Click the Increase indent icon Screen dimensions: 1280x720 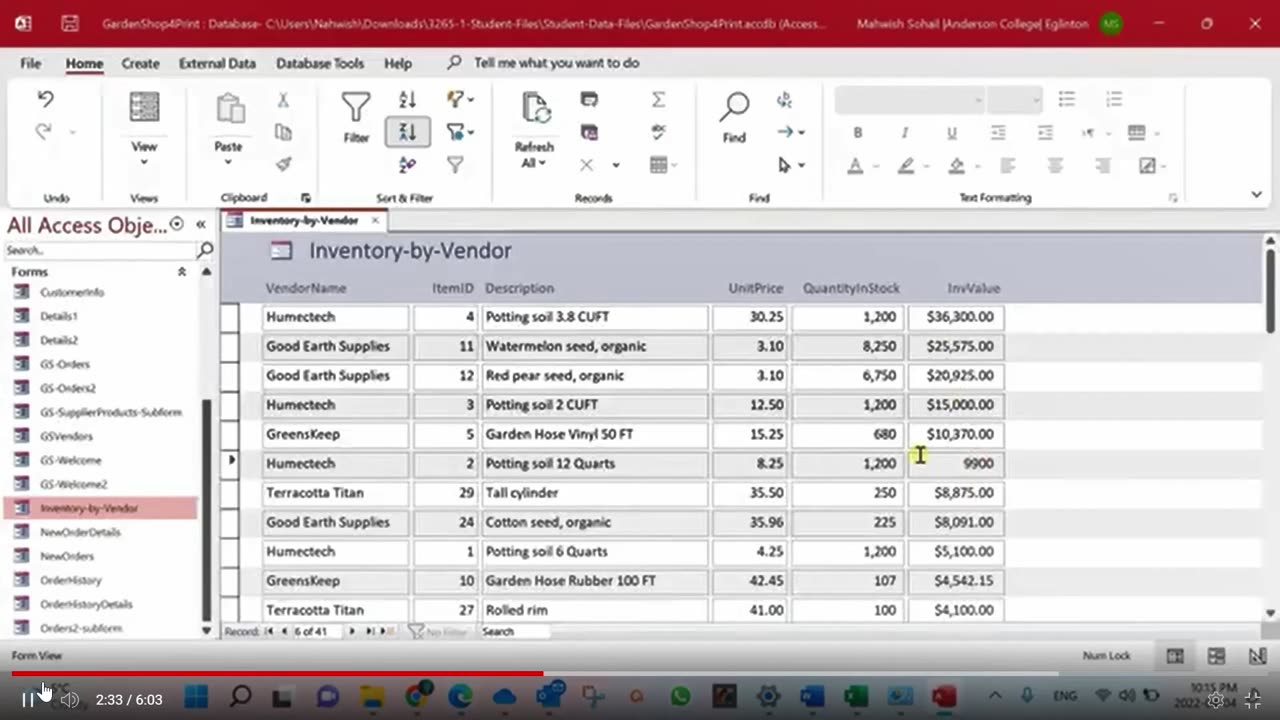coord(1045,132)
